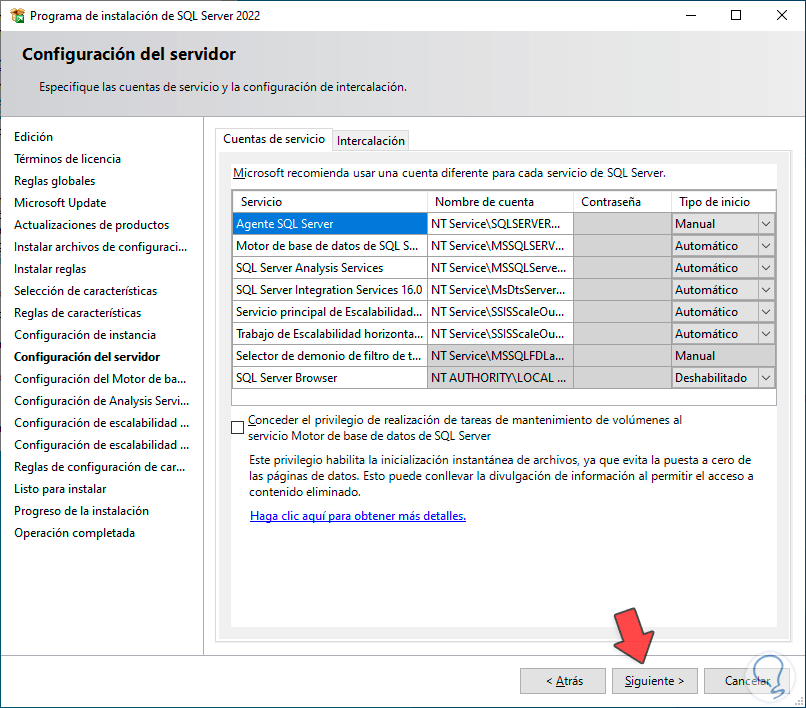806x708 pixels.
Task: Click the Siguiente button
Action: coord(654,681)
